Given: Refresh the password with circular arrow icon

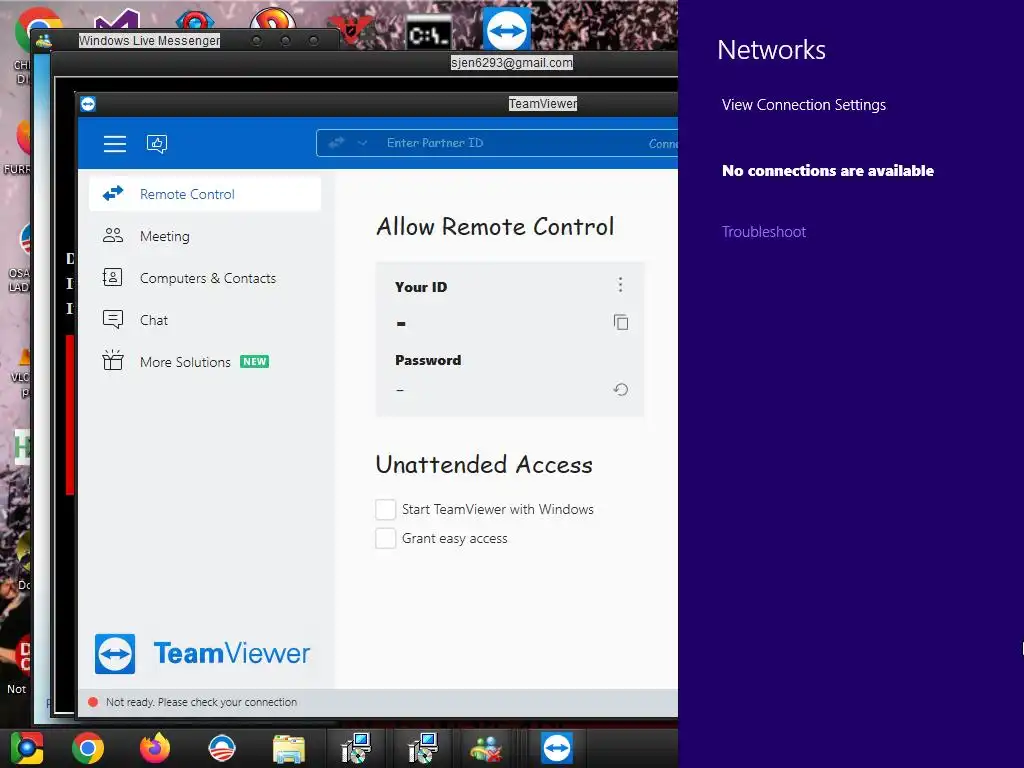Looking at the screenshot, I should coord(621,390).
